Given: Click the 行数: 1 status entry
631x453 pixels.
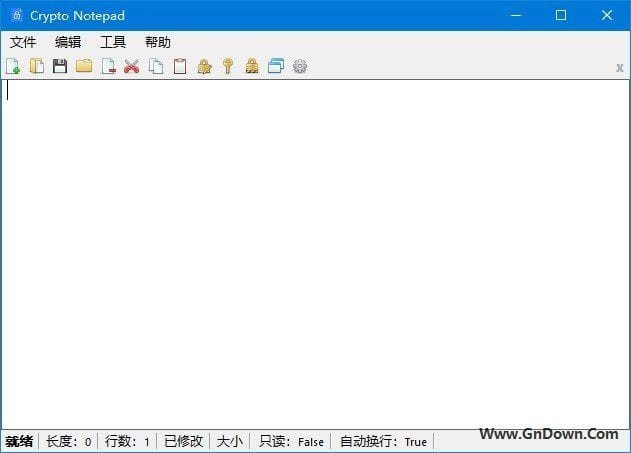Looking at the screenshot, I should [x=127, y=441].
